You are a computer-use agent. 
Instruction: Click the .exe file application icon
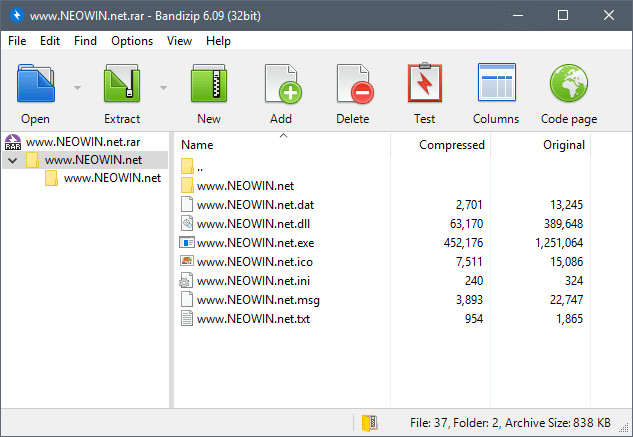coord(187,242)
